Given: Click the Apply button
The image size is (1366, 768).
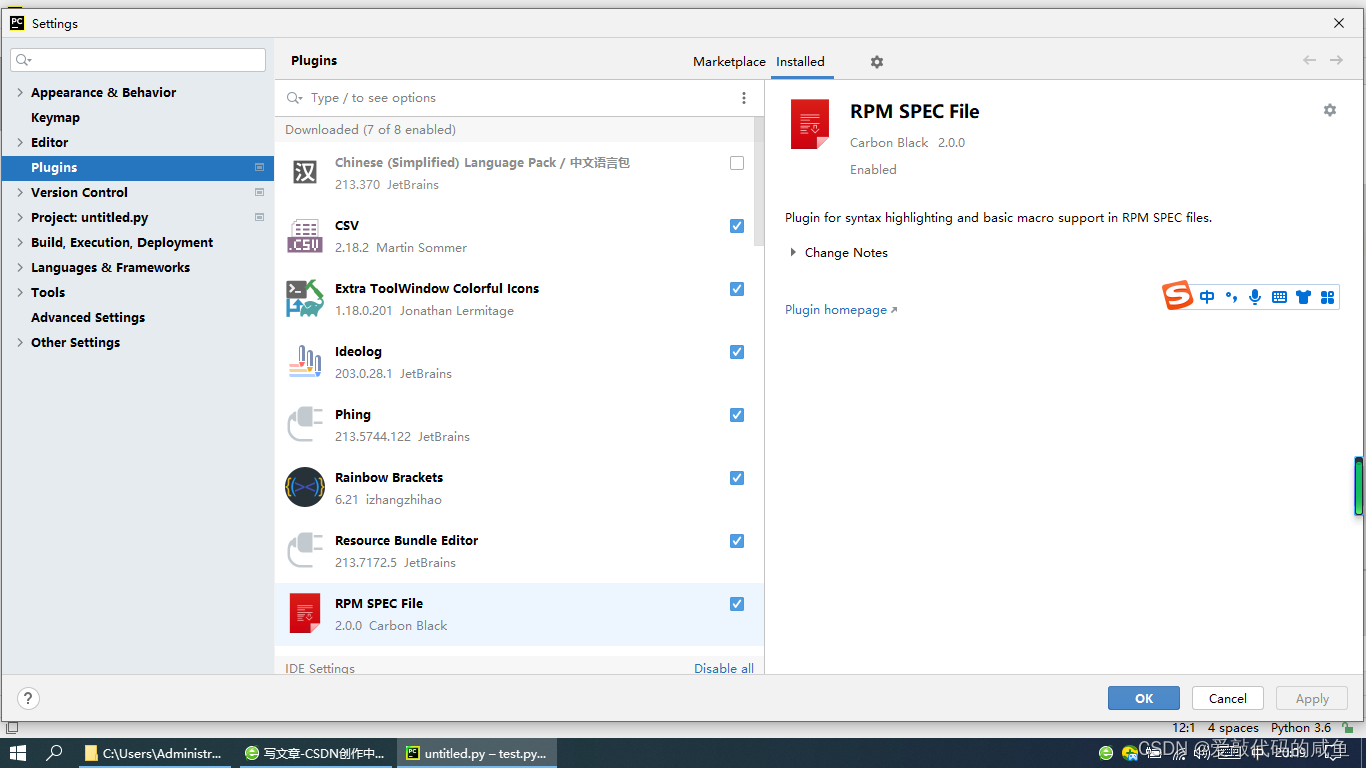Looking at the screenshot, I should [1312, 698].
